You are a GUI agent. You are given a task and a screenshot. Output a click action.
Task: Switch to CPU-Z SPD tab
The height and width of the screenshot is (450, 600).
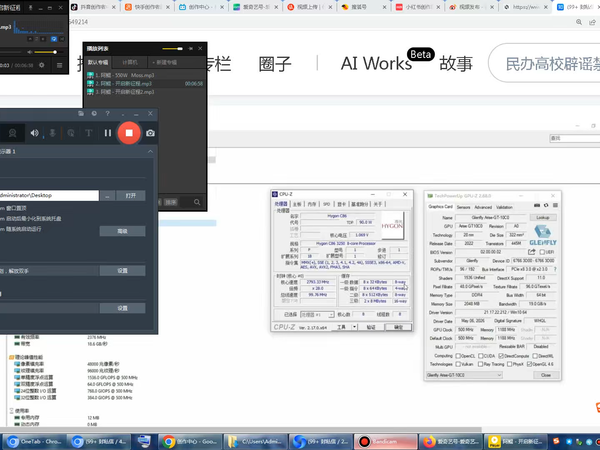[326, 204]
